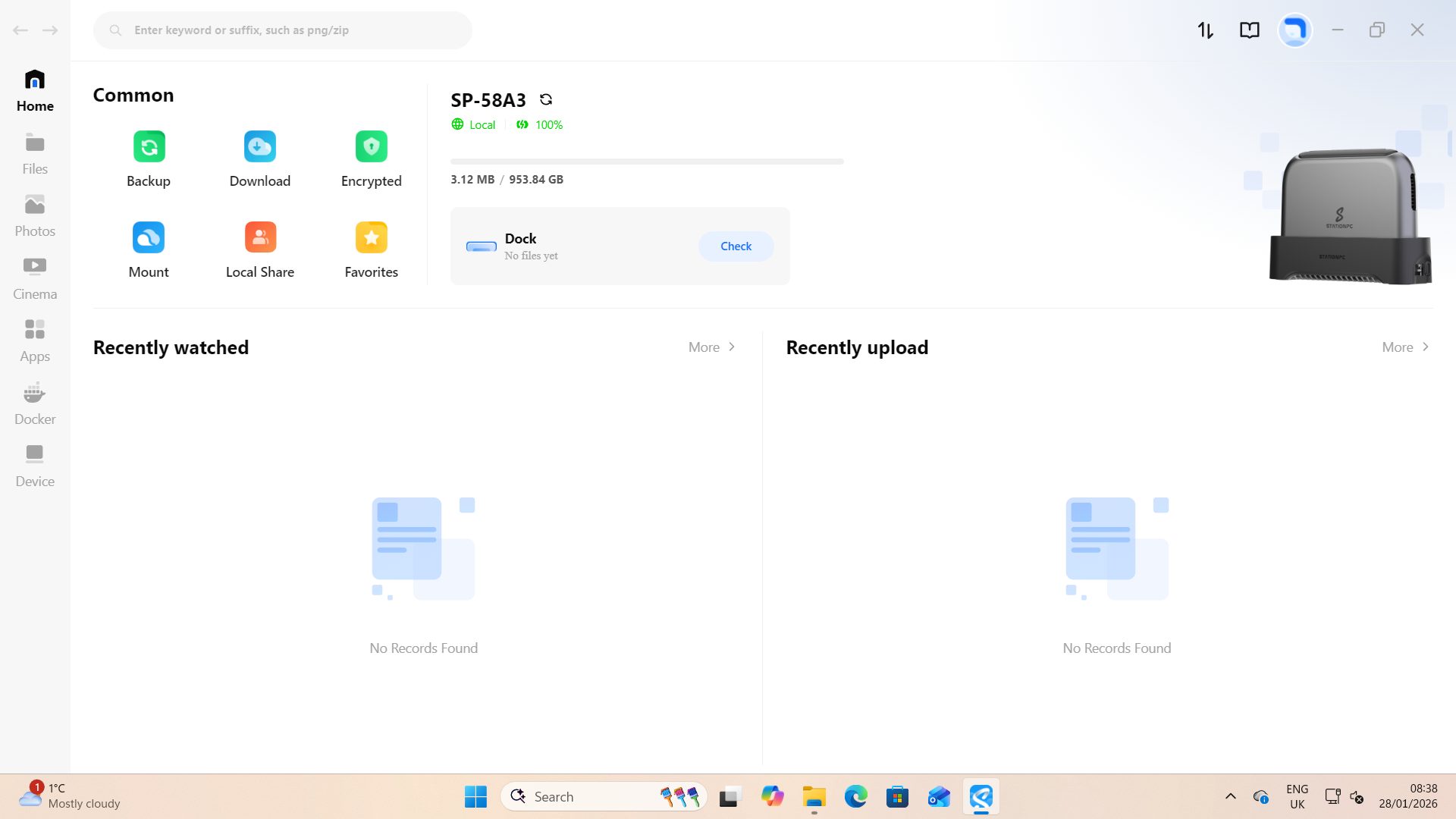
Task: Open the Photos section in sidebar
Action: point(34,215)
